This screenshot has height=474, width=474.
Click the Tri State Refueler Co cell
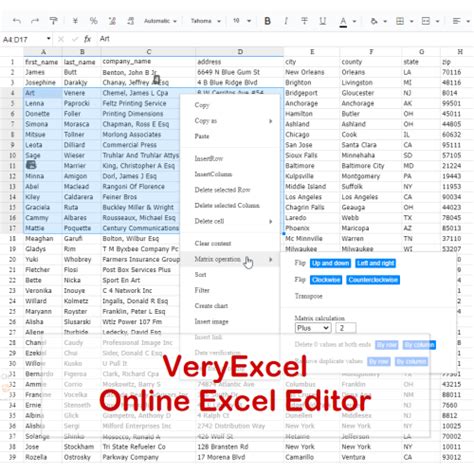coord(148,447)
